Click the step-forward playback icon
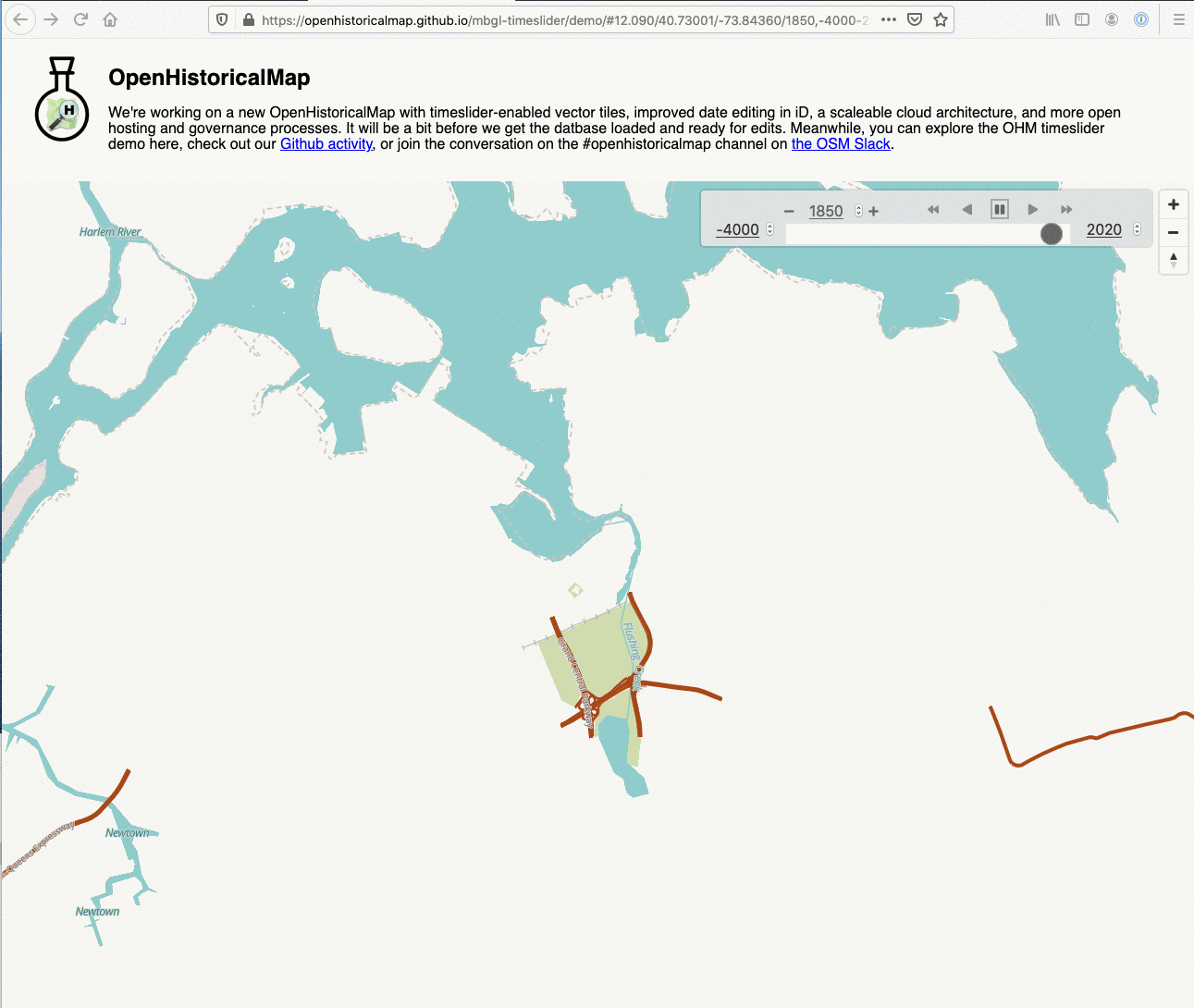Viewport: 1194px width, 1008px height. 1032,209
